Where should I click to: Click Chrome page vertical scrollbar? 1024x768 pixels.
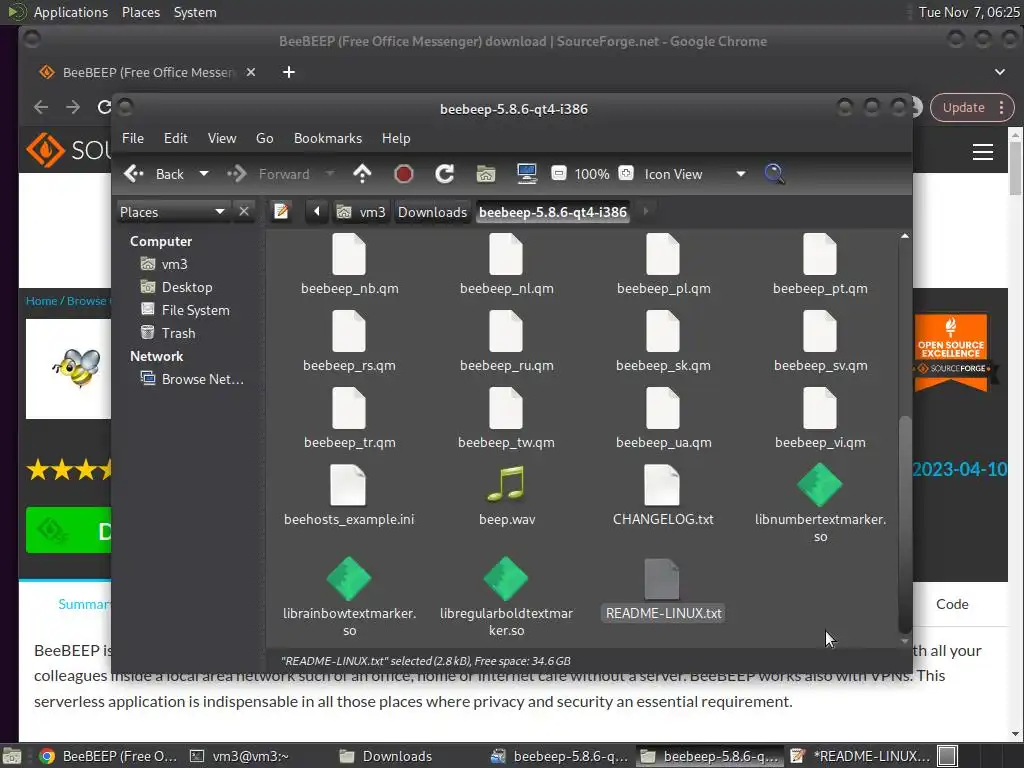(x=1015, y=168)
